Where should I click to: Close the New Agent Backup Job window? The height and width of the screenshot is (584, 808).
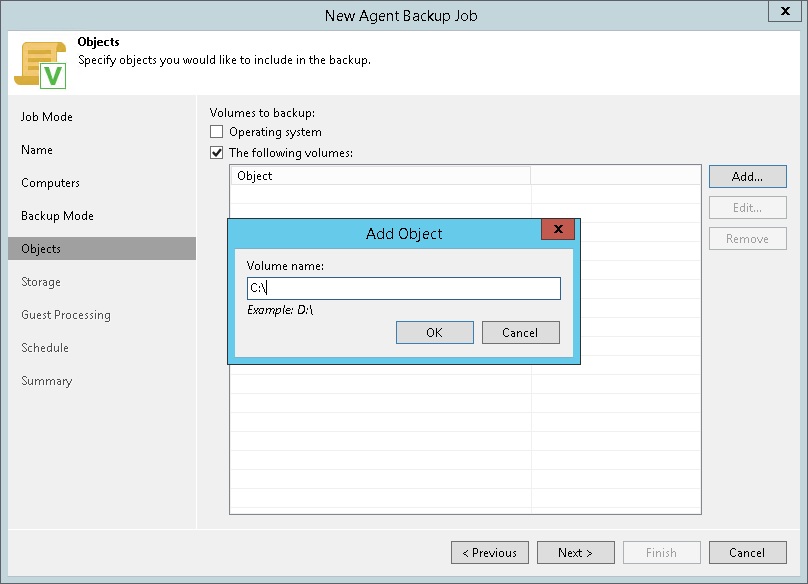[x=781, y=13]
